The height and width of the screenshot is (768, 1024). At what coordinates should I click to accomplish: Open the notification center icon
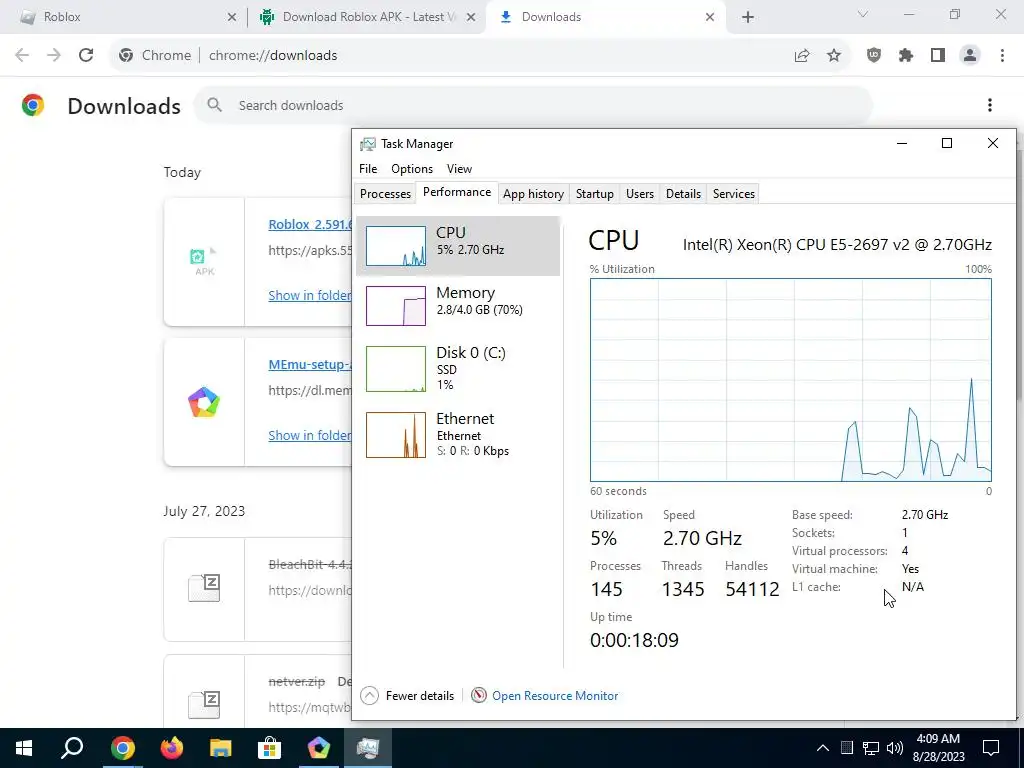coord(991,748)
